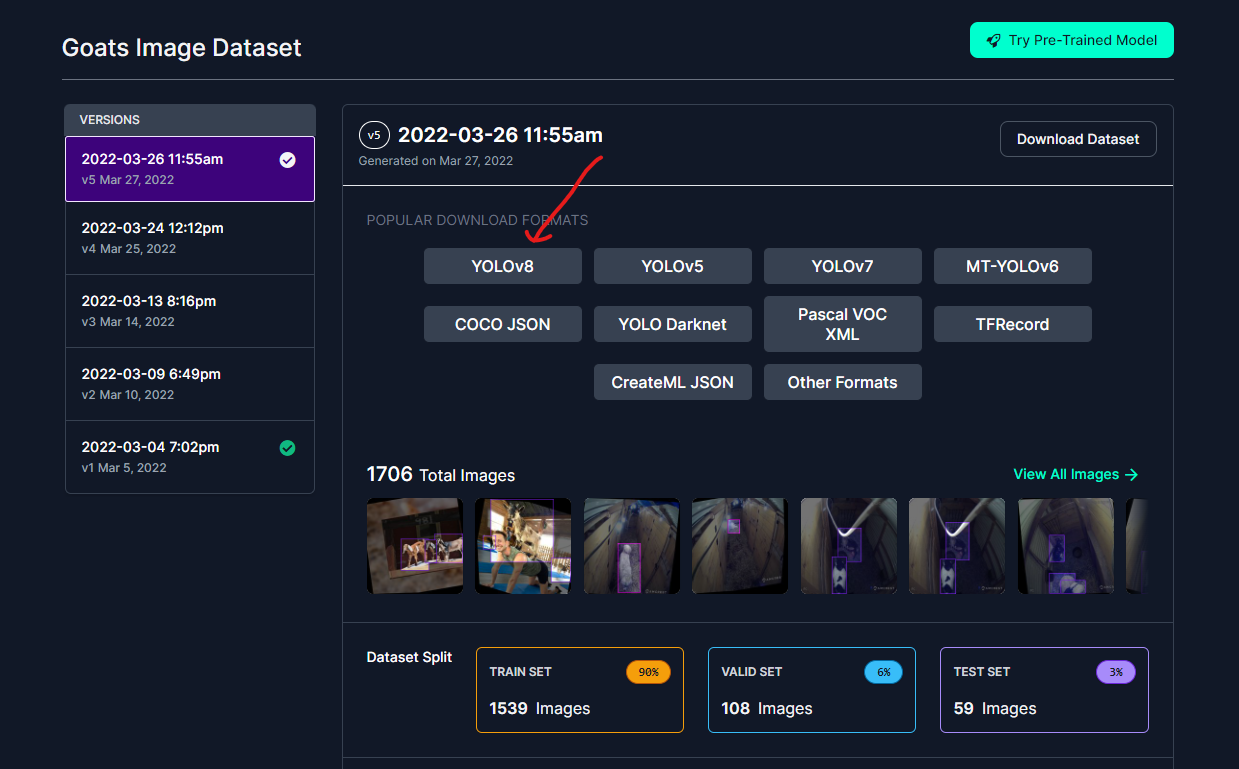
Task: Click the Dataset Split label
Action: pyautogui.click(x=409, y=657)
